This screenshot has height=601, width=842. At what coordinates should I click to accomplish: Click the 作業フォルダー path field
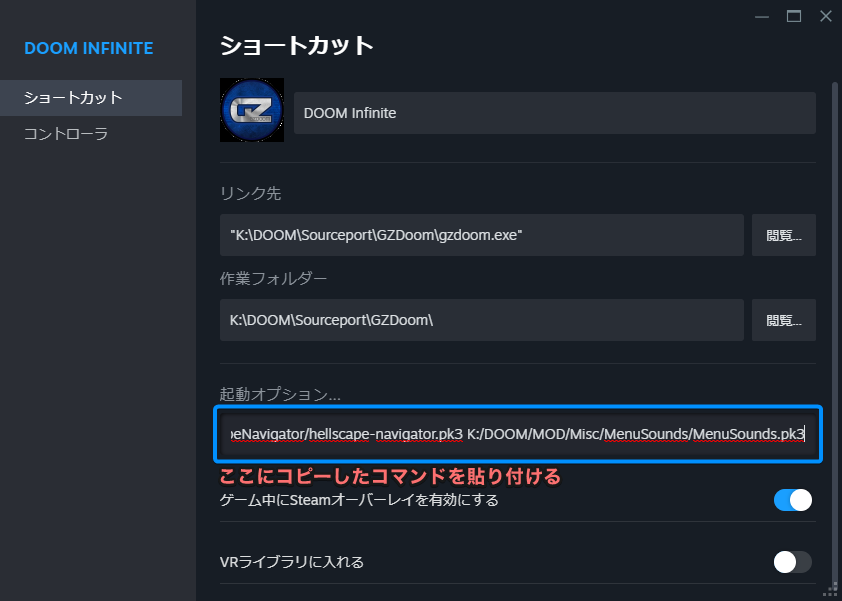[482, 320]
